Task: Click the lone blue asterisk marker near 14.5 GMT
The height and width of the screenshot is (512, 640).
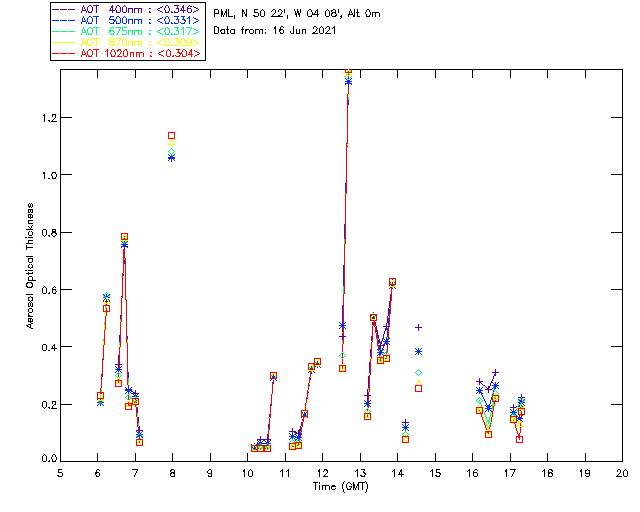Action: (418, 352)
